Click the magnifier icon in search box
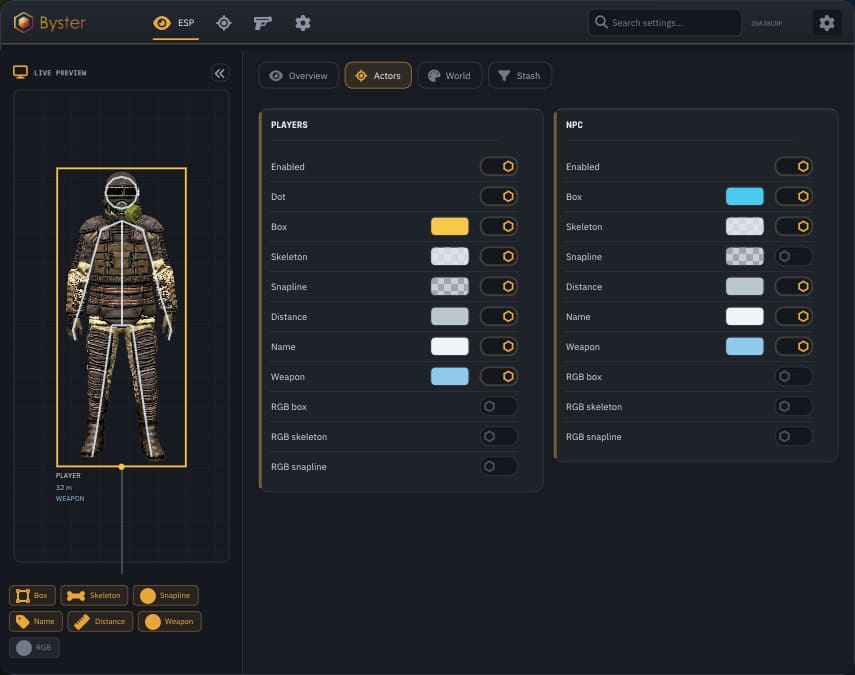Viewport: 855px width, 675px height. pyautogui.click(x=601, y=22)
